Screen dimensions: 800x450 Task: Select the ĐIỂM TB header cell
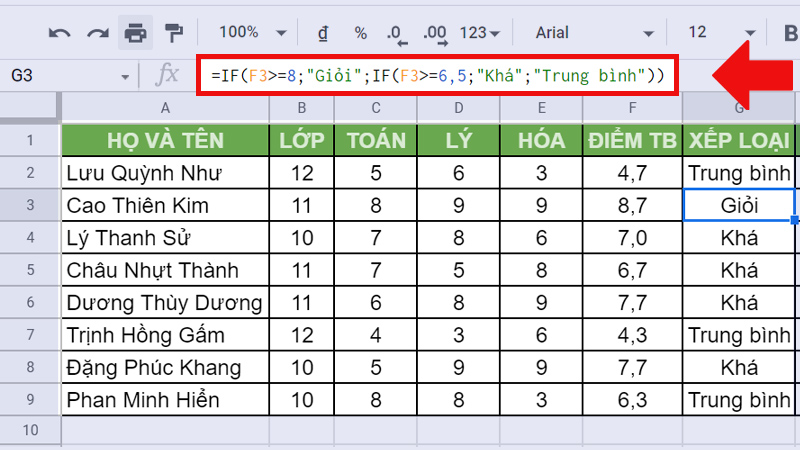pyautogui.click(x=630, y=140)
